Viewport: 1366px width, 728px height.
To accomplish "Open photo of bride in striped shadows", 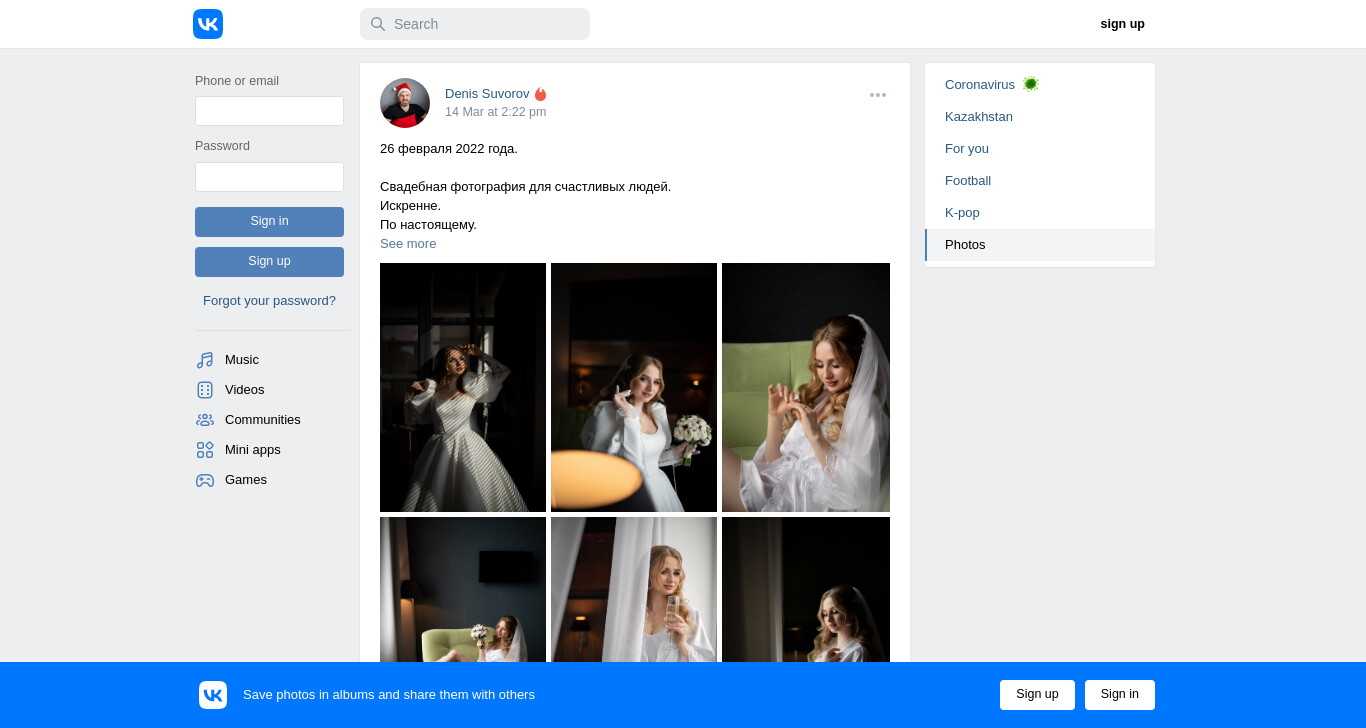I will pos(463,387).
